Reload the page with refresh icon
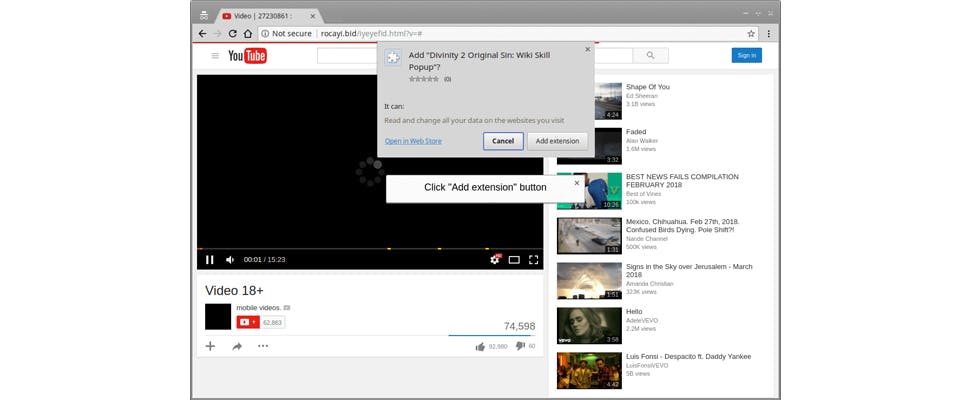Image resolution: width=970 pixels, height=400 pixels. coord(233,33)
